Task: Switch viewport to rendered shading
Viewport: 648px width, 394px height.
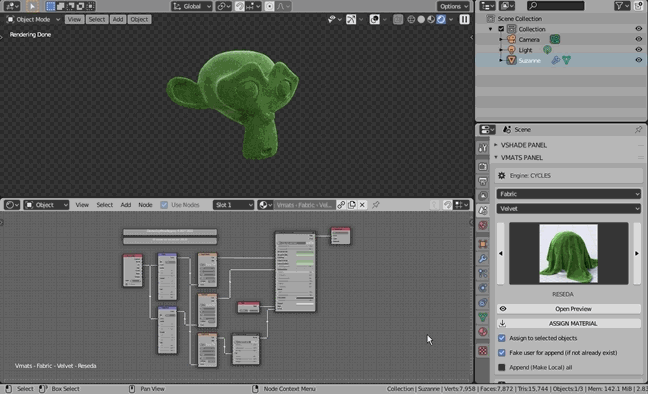Action: (441, 19)
